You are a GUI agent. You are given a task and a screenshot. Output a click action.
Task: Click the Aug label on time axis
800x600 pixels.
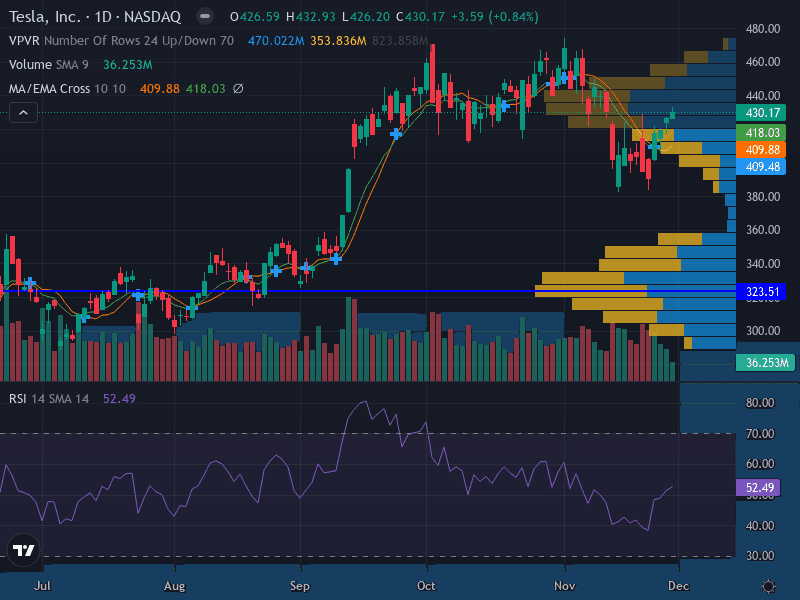[174, 586]
